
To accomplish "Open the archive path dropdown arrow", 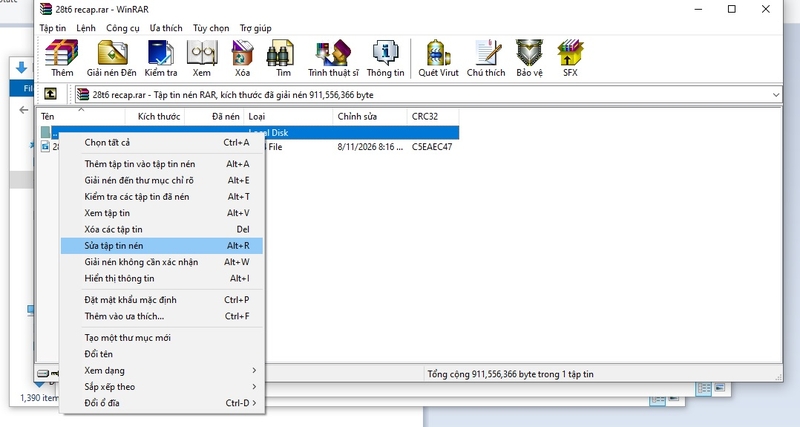I will click(776, 94).
